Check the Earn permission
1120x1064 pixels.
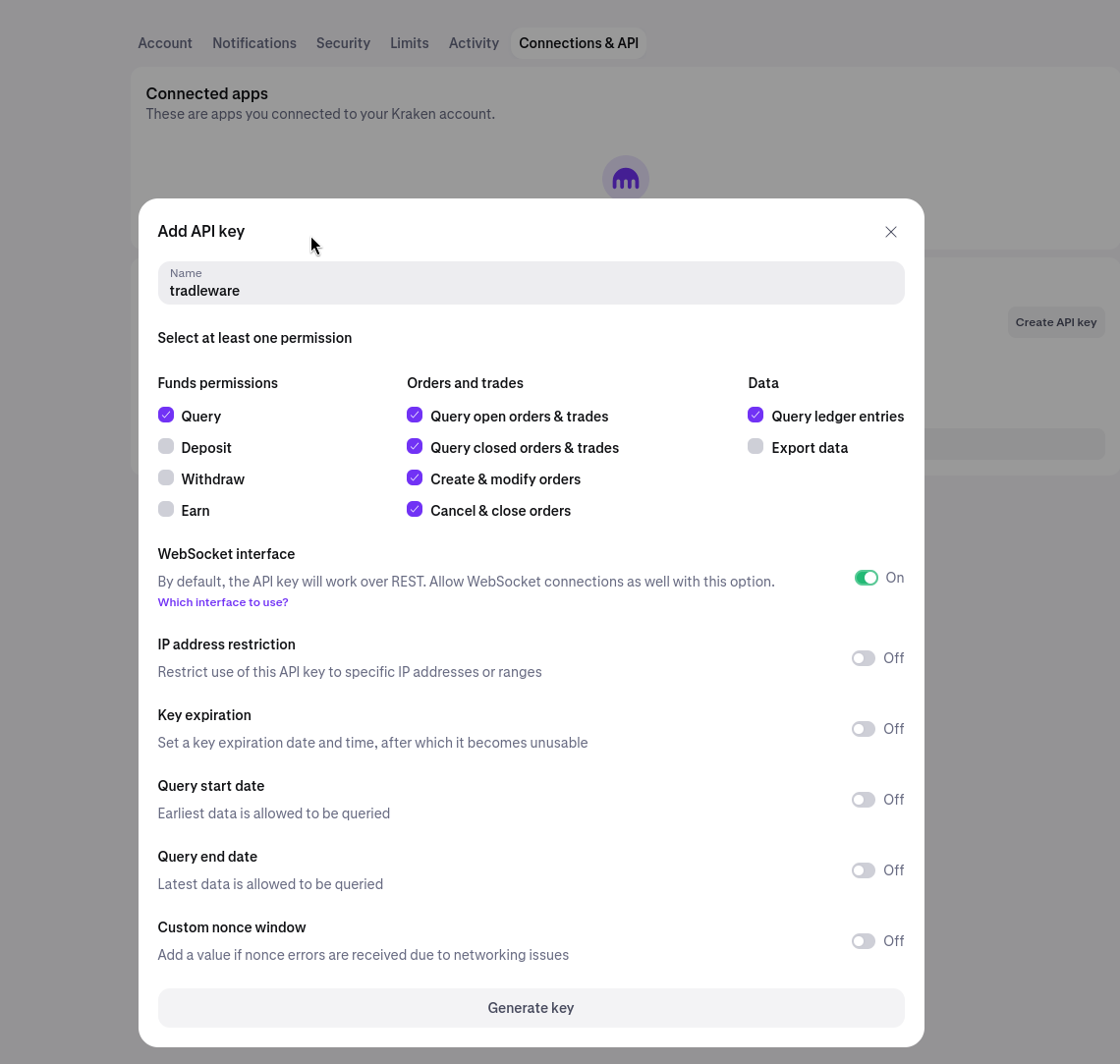click(x=166, y=509)
